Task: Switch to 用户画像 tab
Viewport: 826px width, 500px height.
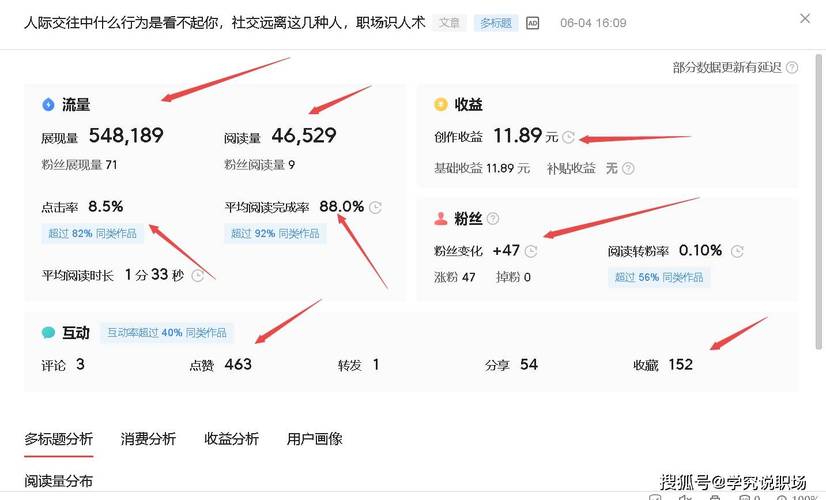Action: point(314,439)
